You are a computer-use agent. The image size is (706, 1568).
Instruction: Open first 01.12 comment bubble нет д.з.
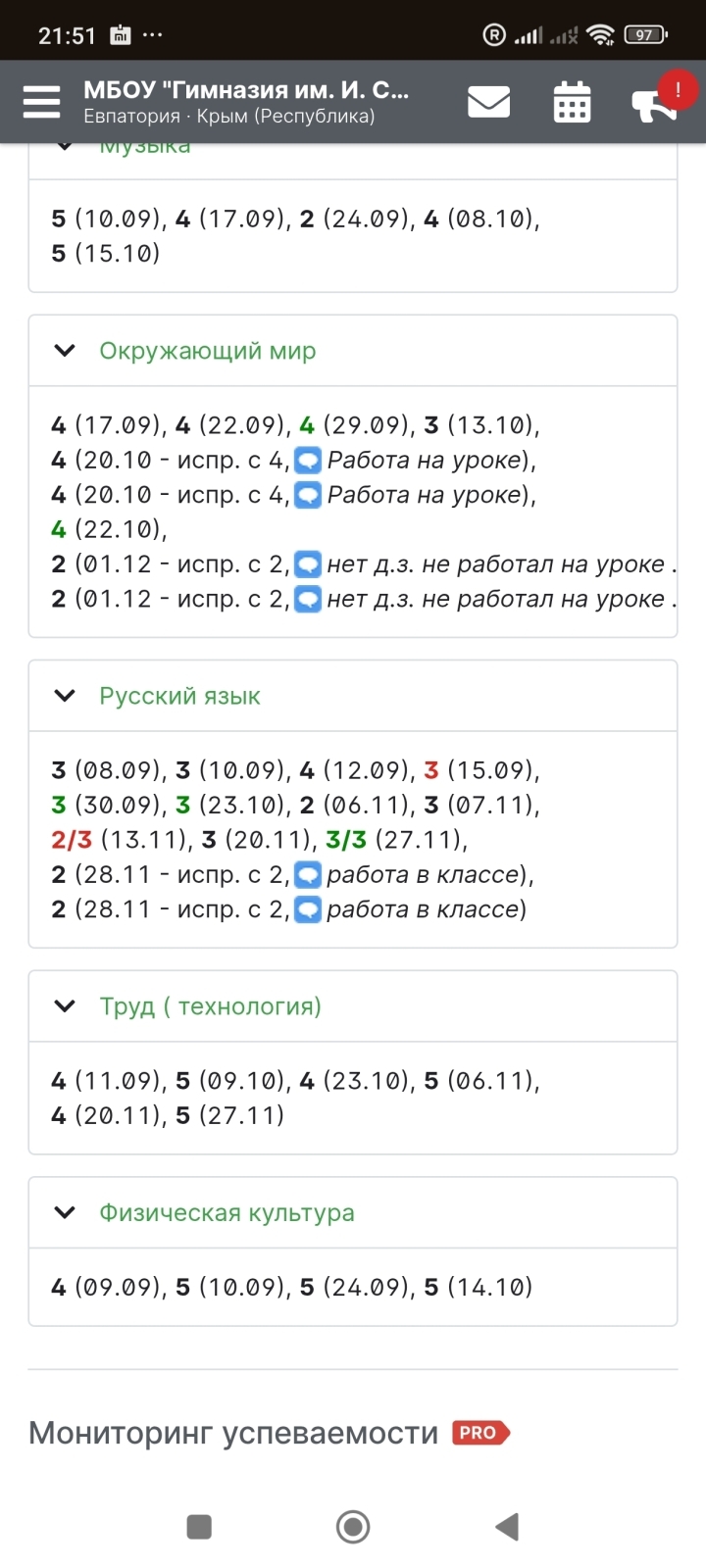(308, 563)
